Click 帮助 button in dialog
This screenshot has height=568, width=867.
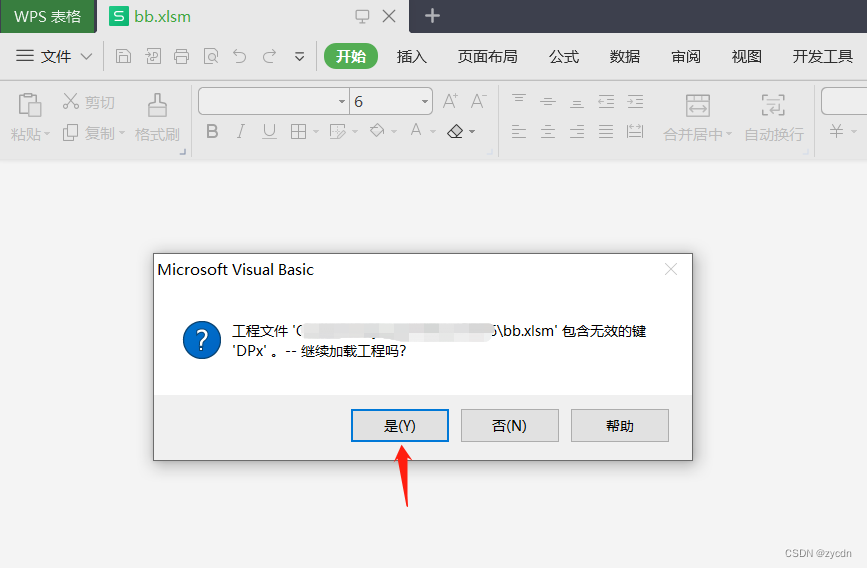click(x=619, y=425)
